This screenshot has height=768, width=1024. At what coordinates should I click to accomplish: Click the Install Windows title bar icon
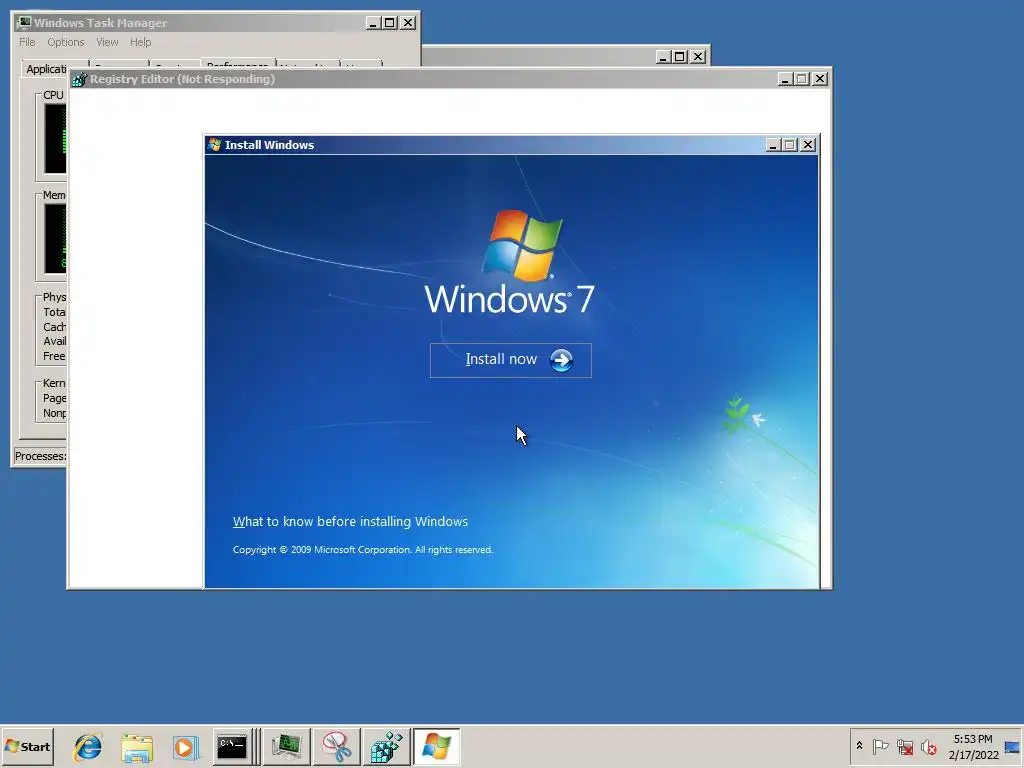point(214,144)
